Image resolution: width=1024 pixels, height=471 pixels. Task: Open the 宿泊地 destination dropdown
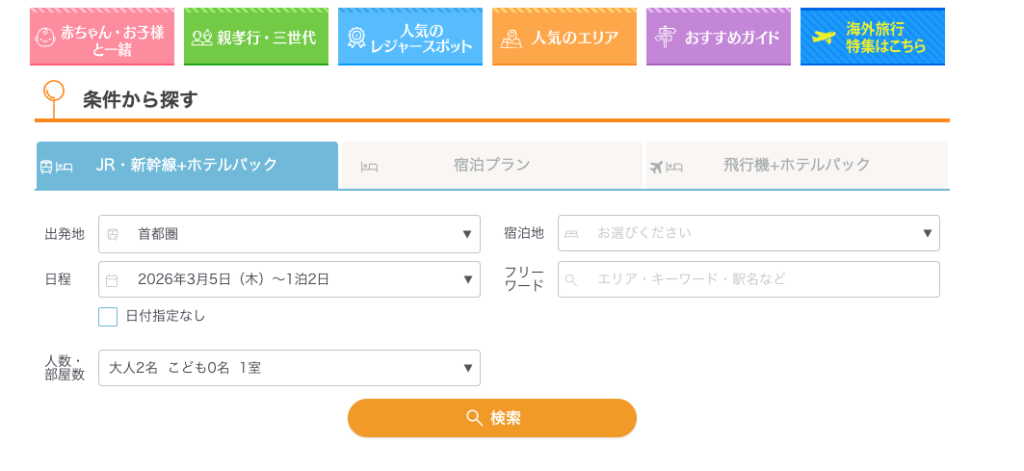(748, 234)
